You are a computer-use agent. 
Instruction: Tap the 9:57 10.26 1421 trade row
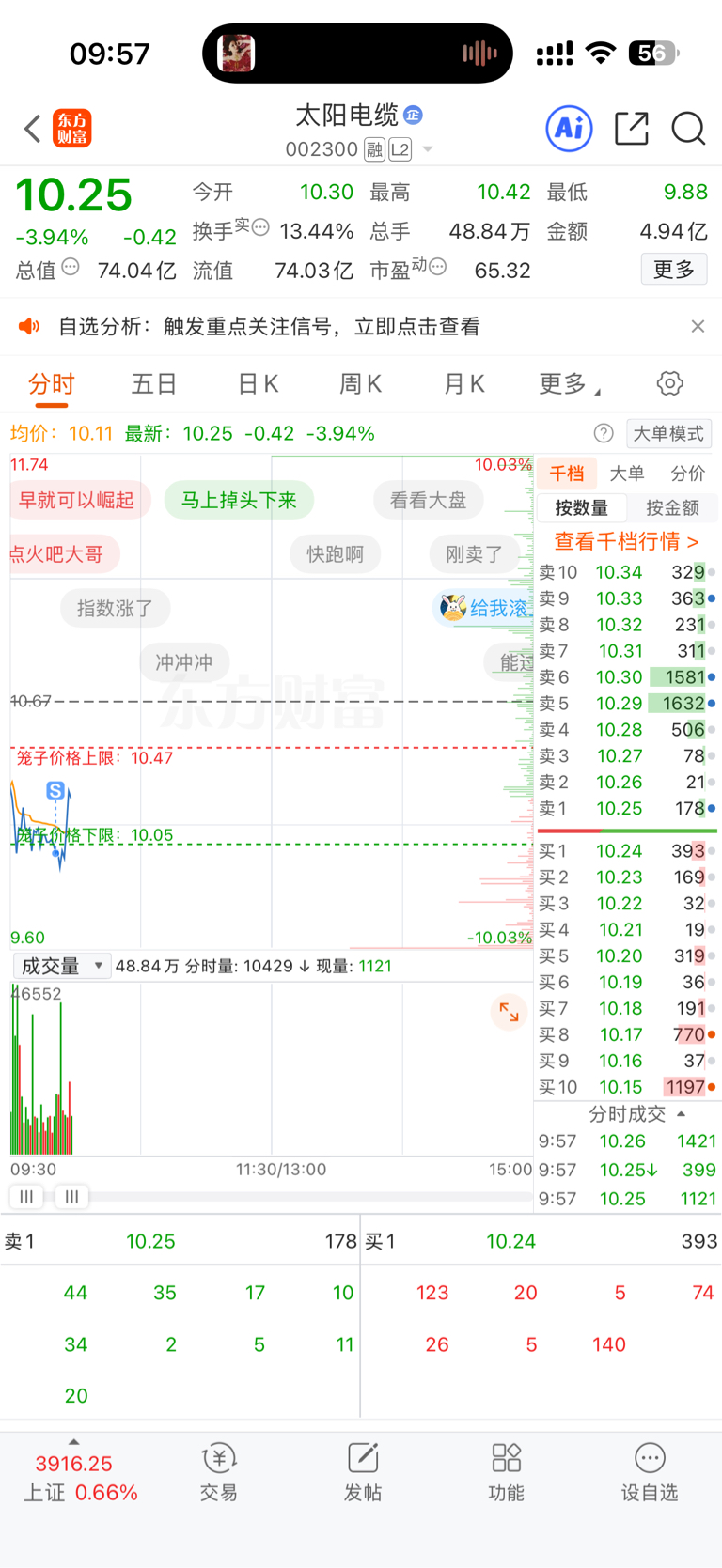pos(627,1141)
